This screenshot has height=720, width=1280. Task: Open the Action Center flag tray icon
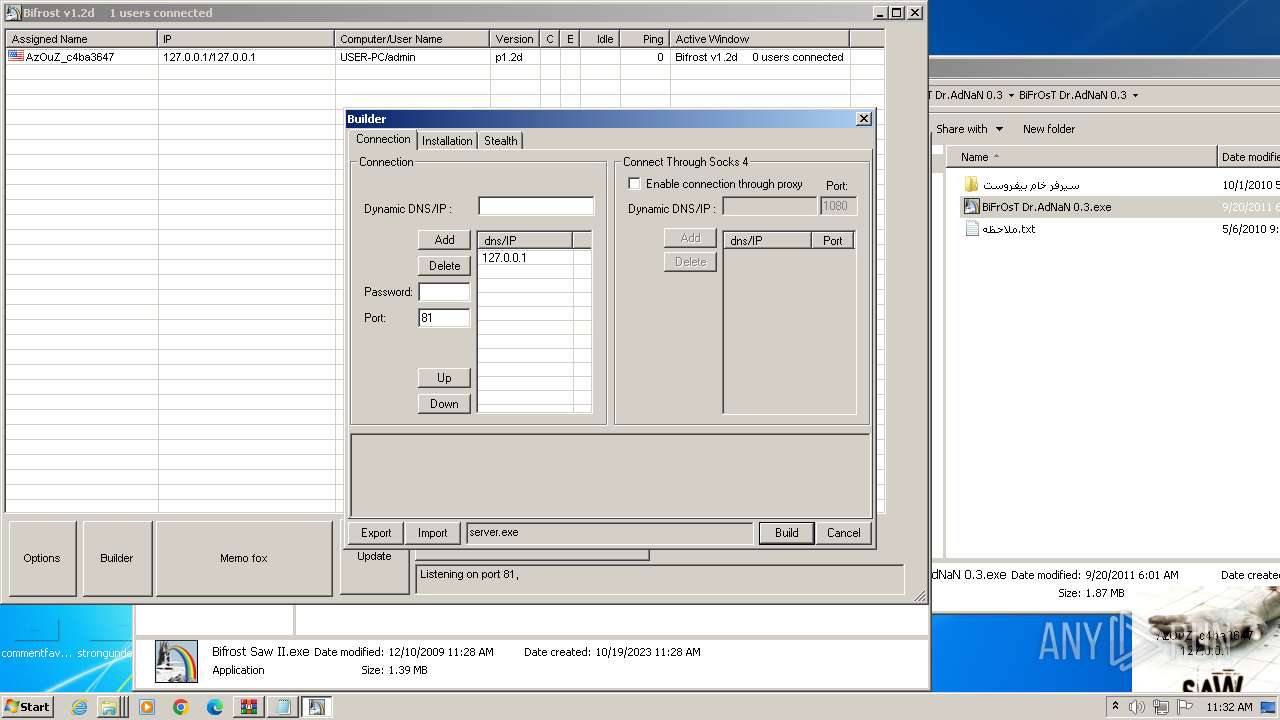click(x=1185, y=707)
